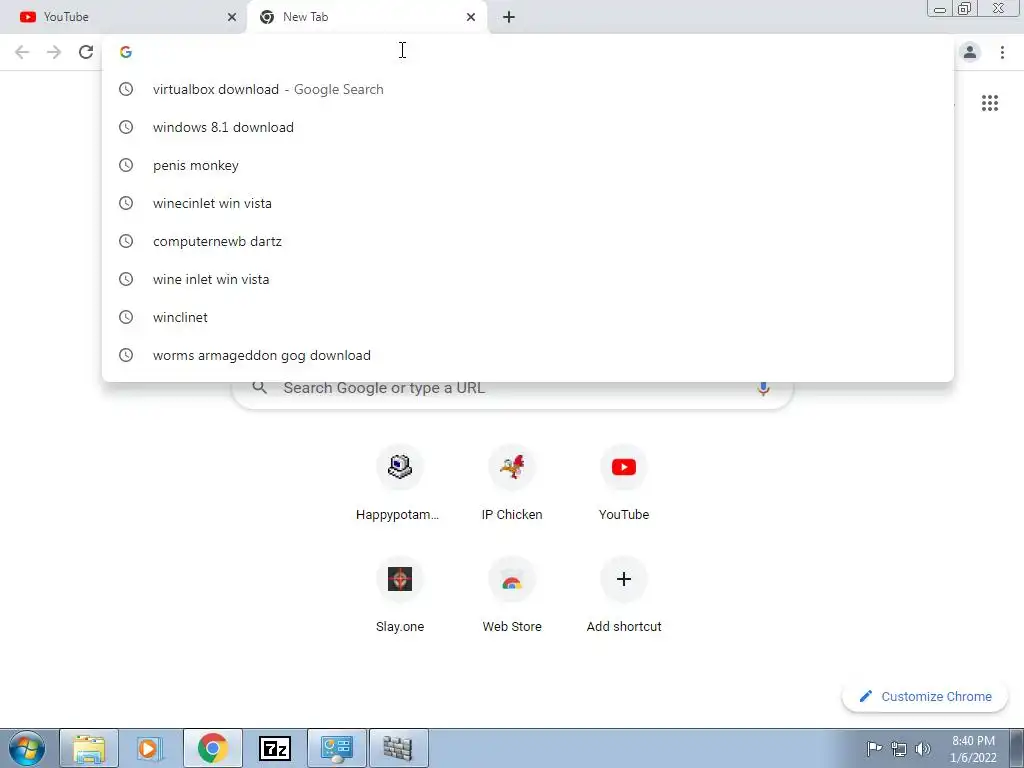Click the Add shortcut plus tile

click(x=624, y=596)
